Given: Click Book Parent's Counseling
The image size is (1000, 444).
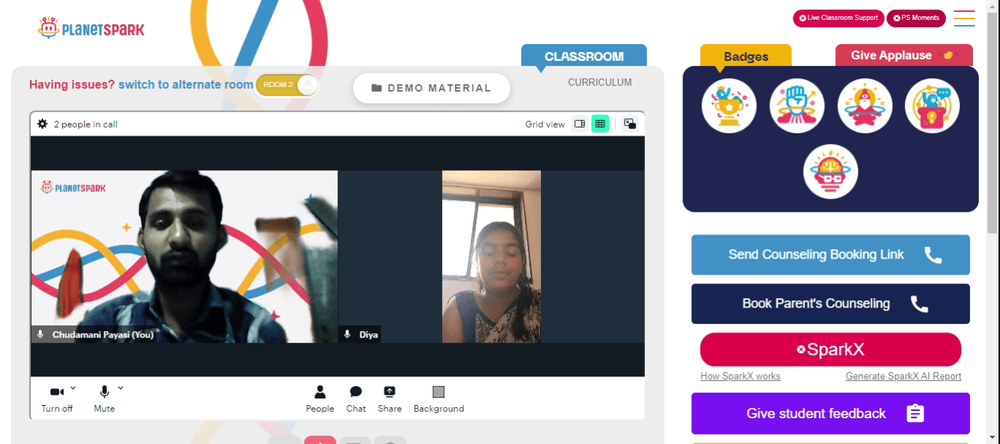Looking at the screenshot, I should pyautogui.click(x=830, y=304).
